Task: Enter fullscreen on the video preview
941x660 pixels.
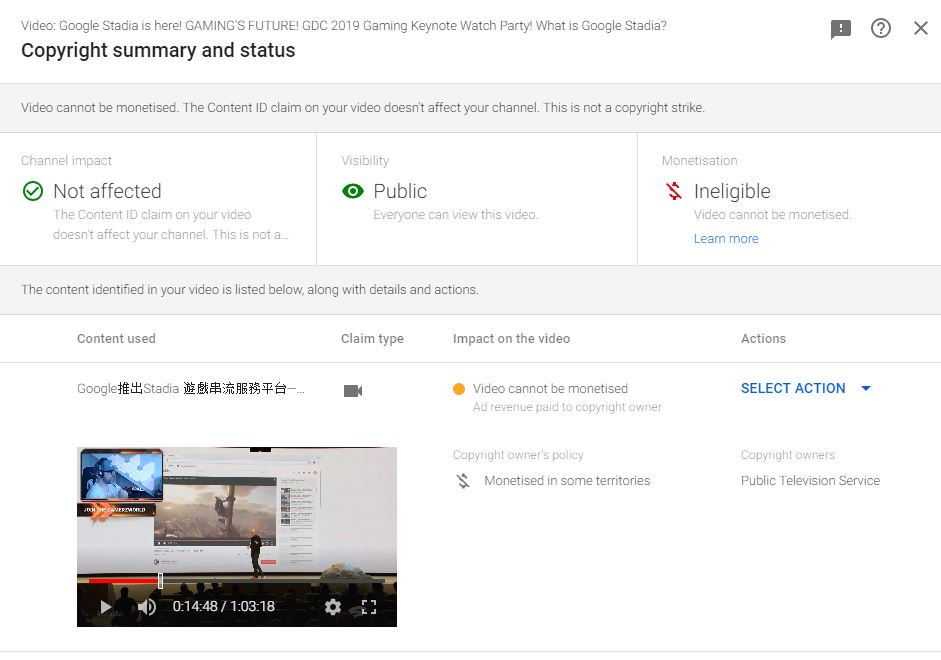Action: (x=369, y=607)
